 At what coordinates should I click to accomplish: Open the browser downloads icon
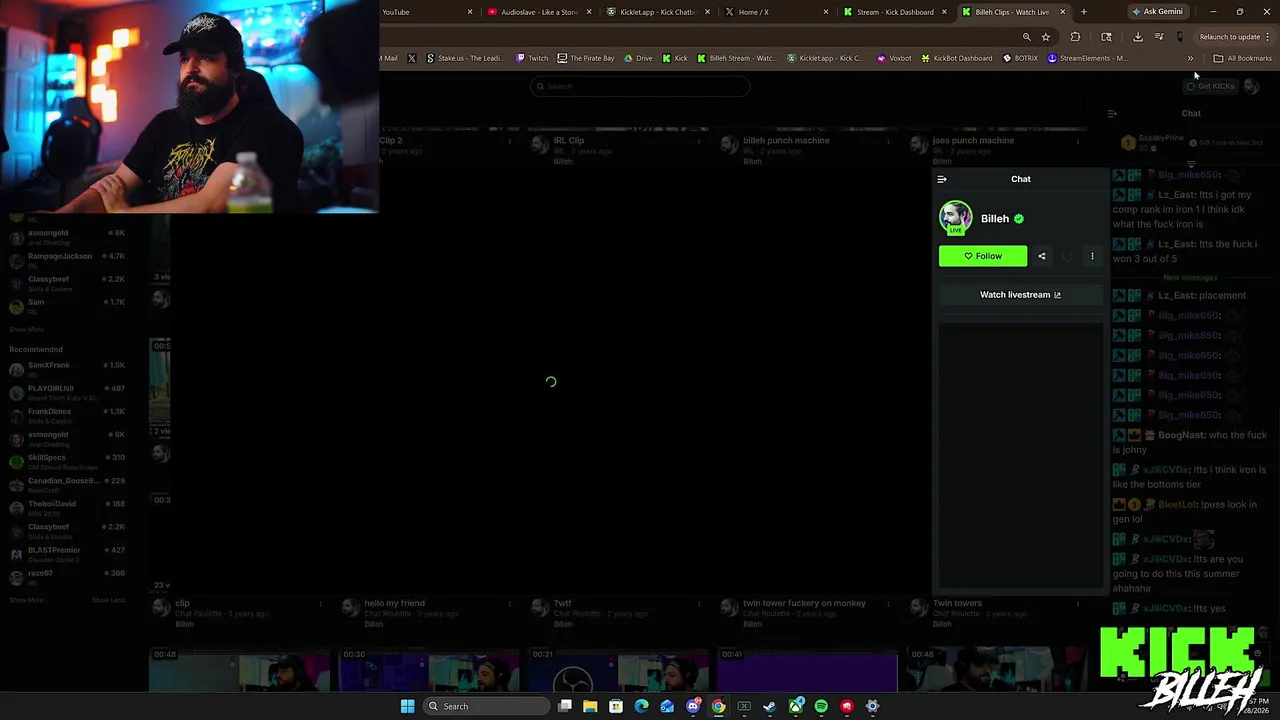click(1138, 37)
